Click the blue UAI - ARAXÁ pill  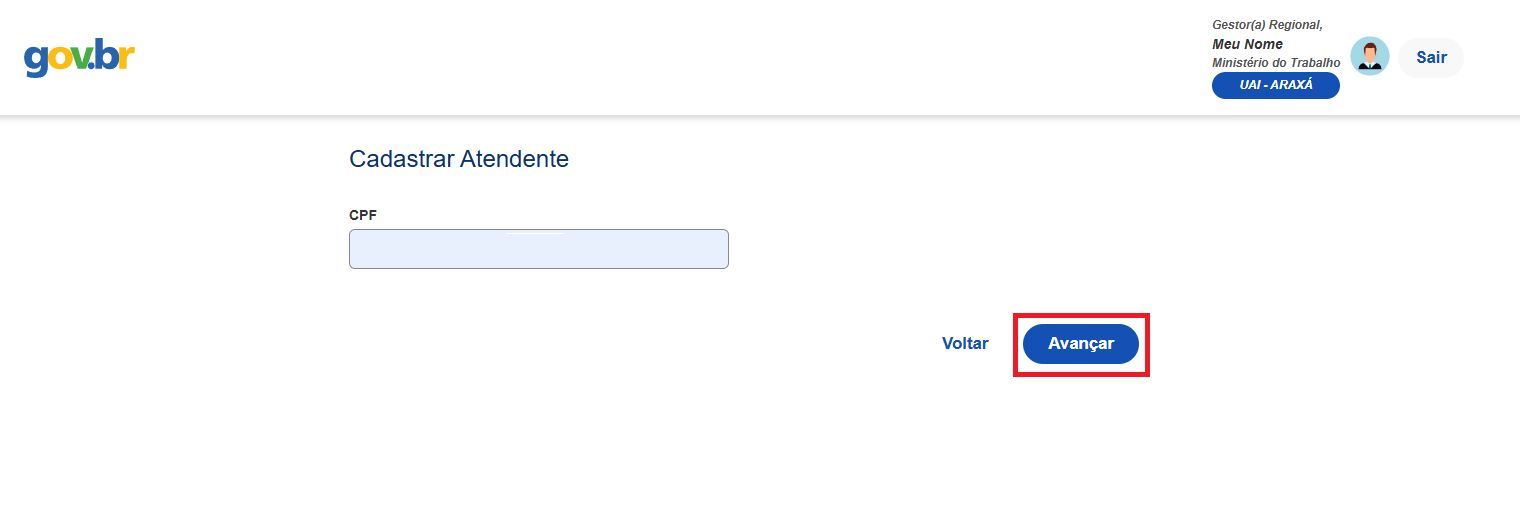(1275, 86)
